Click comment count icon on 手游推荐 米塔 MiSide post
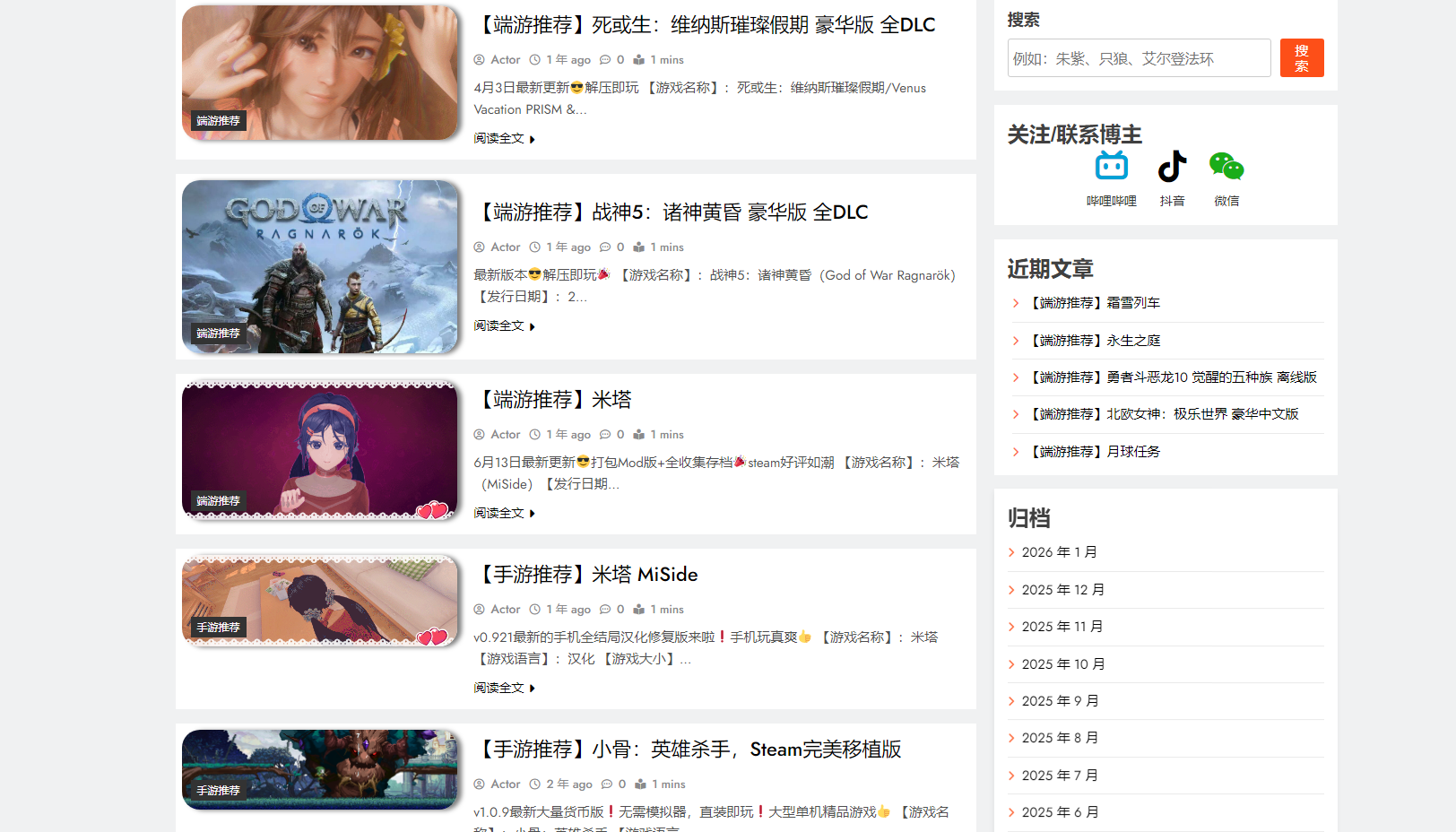Viewport: 1456px width, 832px height. (x=605, y=610)
